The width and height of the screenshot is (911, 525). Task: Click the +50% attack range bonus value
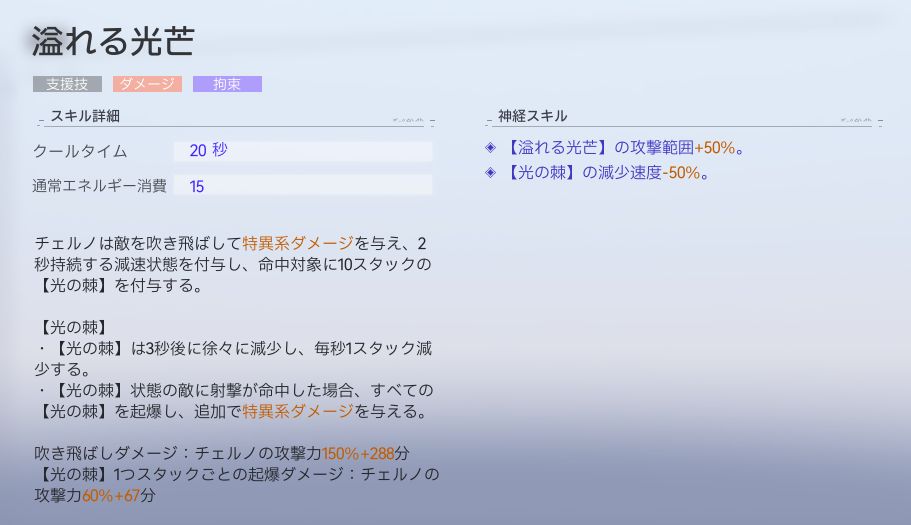714,148
